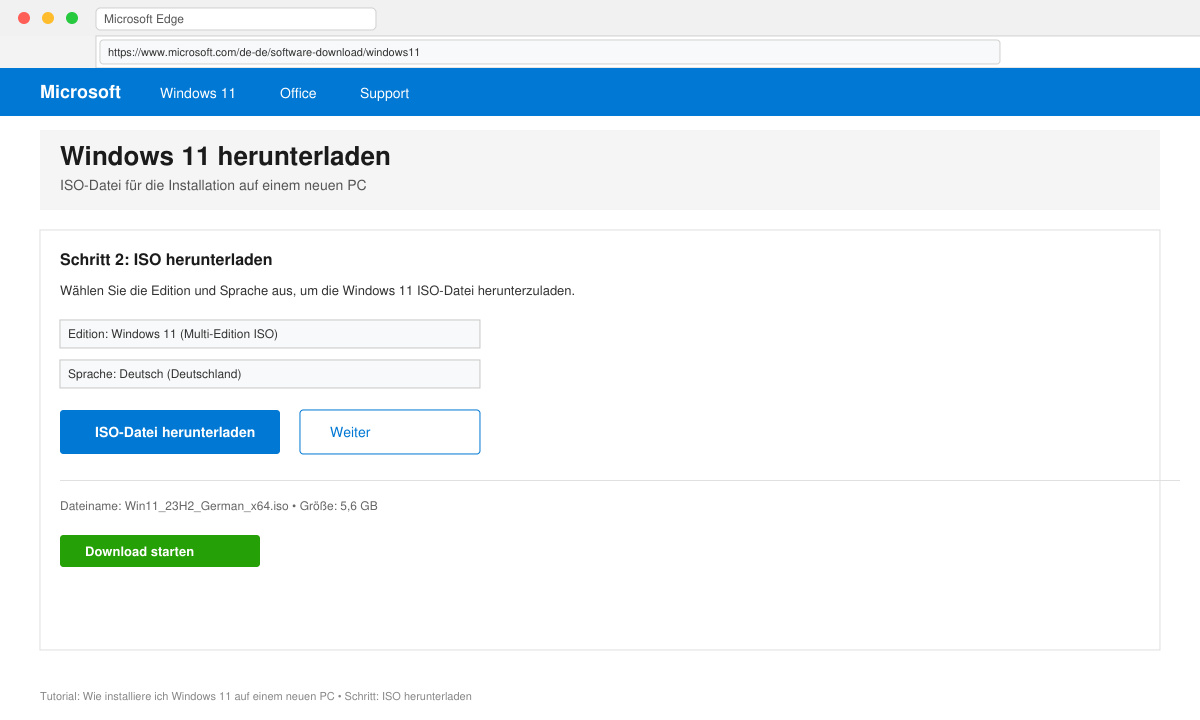Click the Weiter button
Viewport: 1200px width, 720px height.
(x=390, y=432)
